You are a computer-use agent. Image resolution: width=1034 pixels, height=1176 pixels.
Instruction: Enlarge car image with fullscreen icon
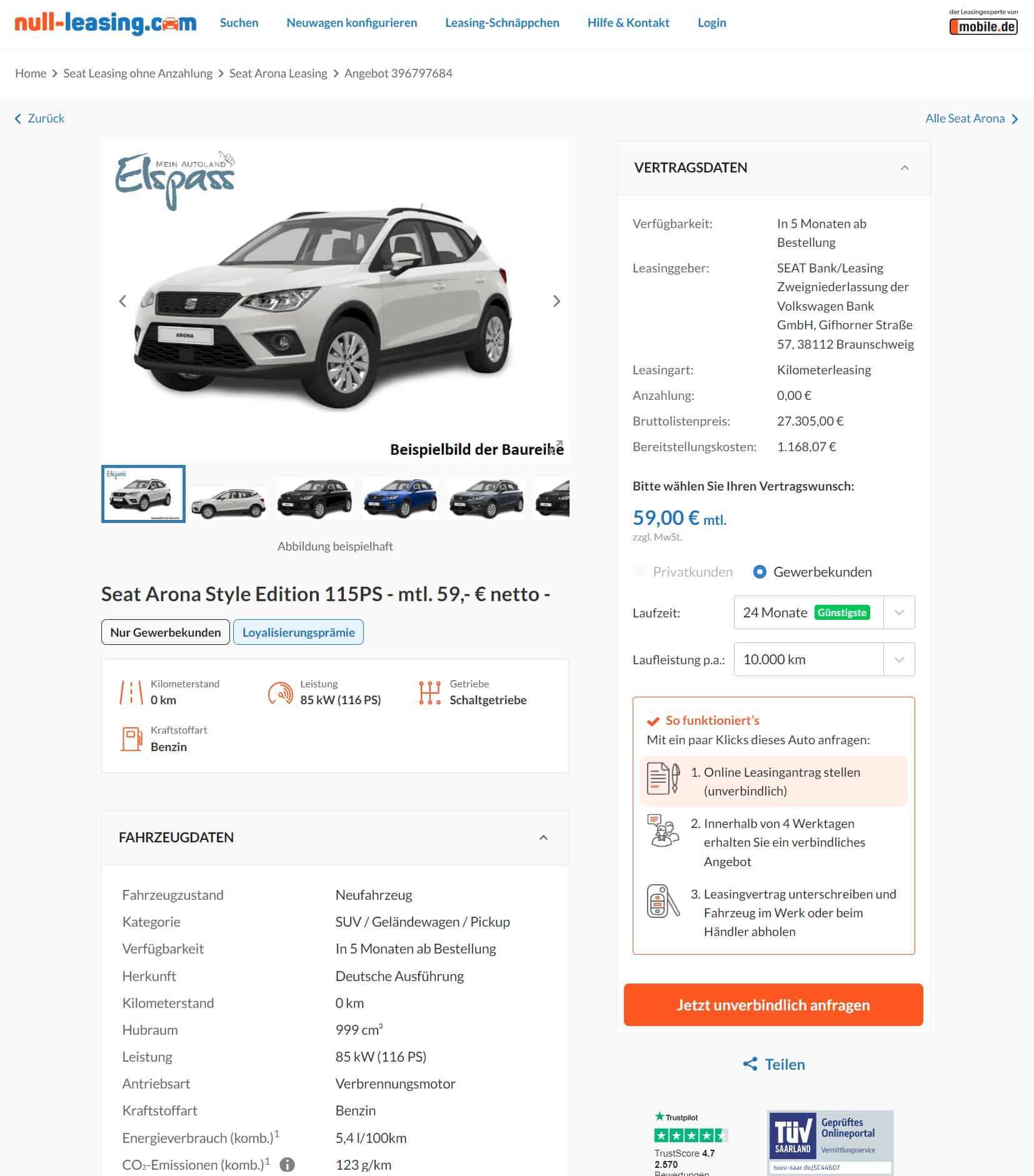click(556, 447)
